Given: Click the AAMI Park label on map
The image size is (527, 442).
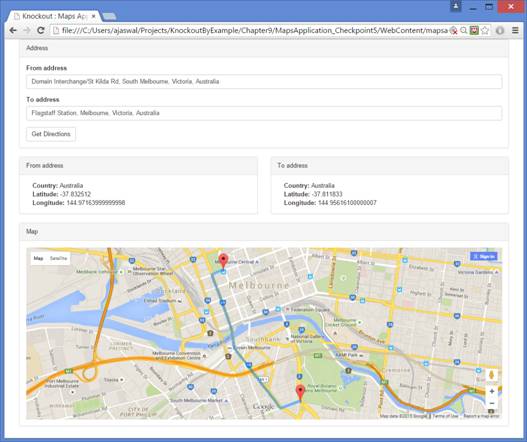Looking at the screenshot, I should (x=346, y=355).
